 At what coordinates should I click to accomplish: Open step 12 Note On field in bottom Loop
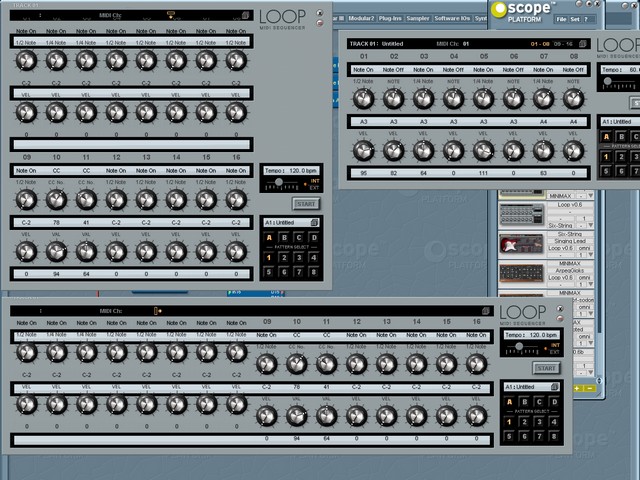(x=356, y=335)
